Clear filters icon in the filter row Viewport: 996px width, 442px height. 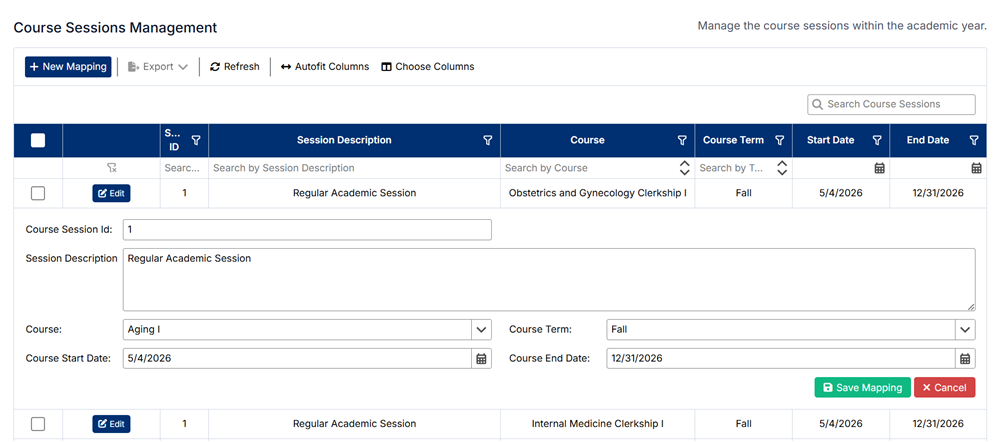point(112,168)
